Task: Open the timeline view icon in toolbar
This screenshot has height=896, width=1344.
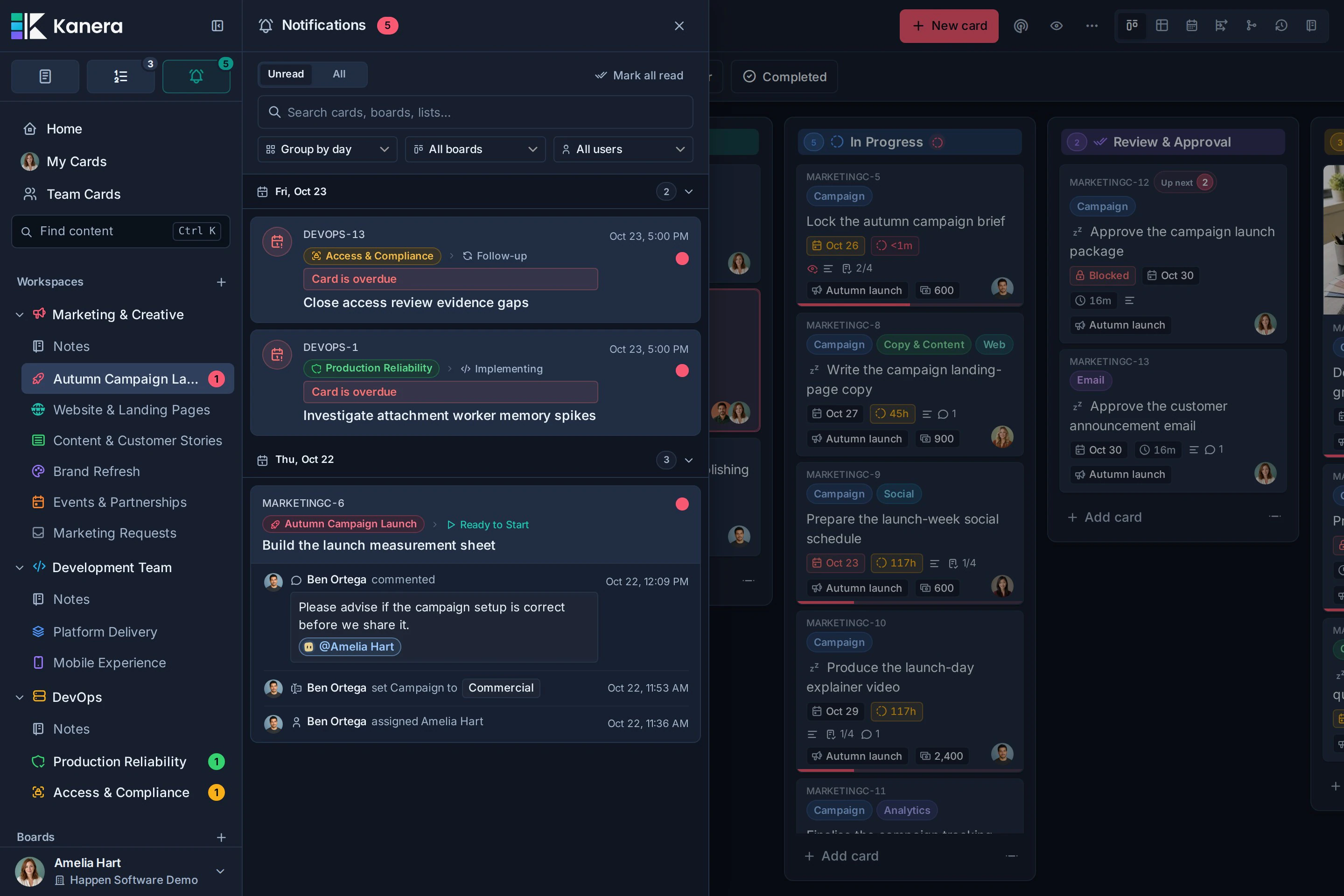Action: pos(1221,26)
